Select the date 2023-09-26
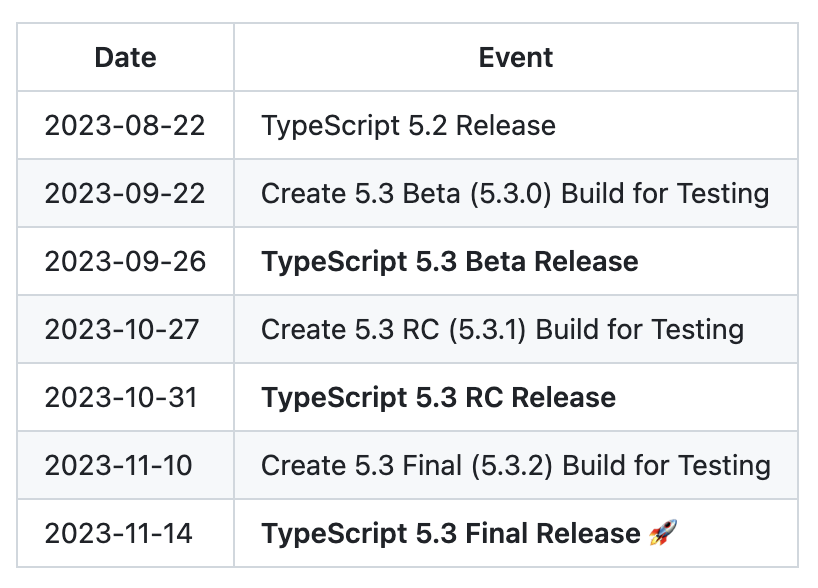 125,261
